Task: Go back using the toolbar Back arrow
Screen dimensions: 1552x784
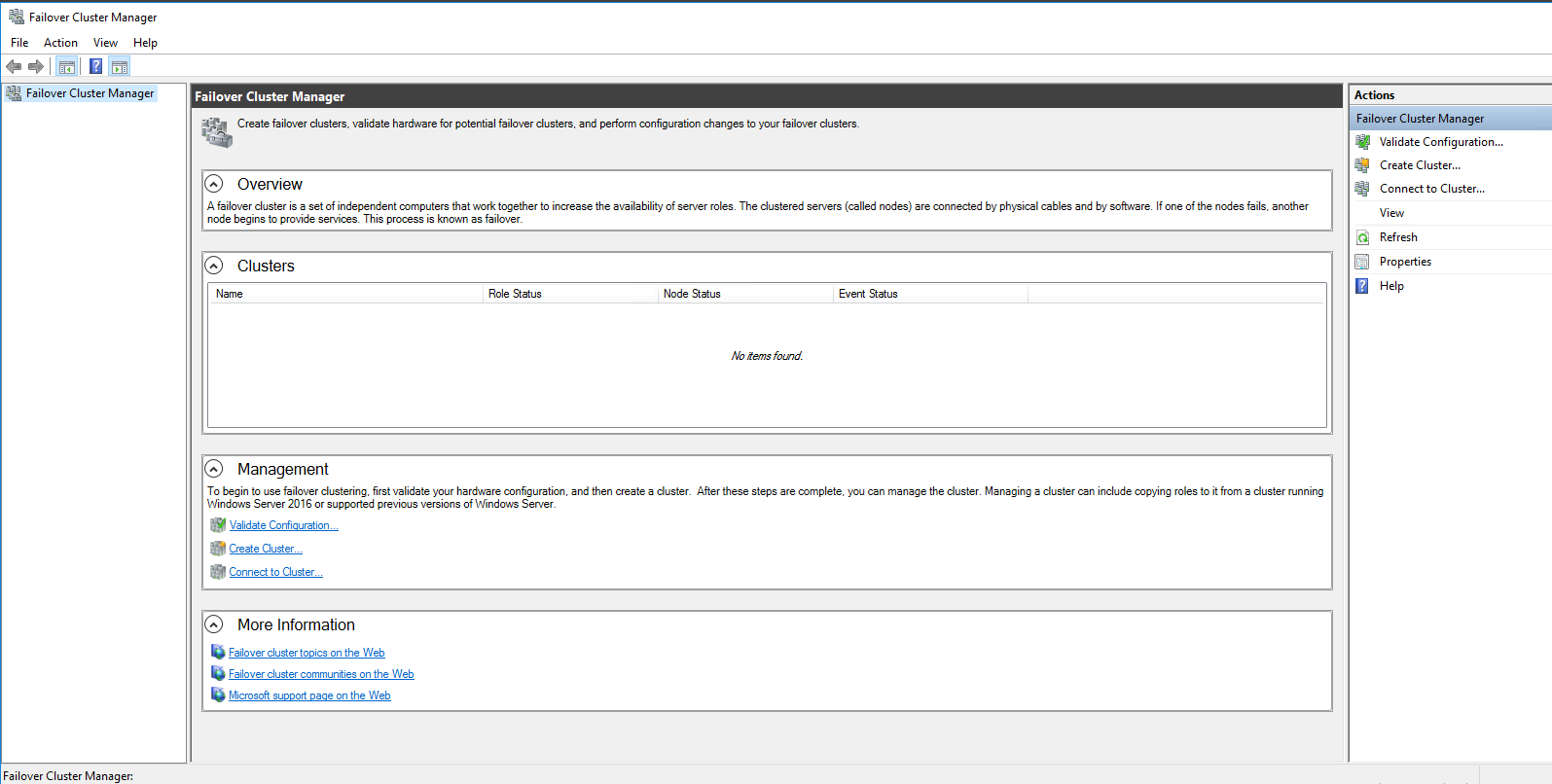Action: [x=14, y=66]
